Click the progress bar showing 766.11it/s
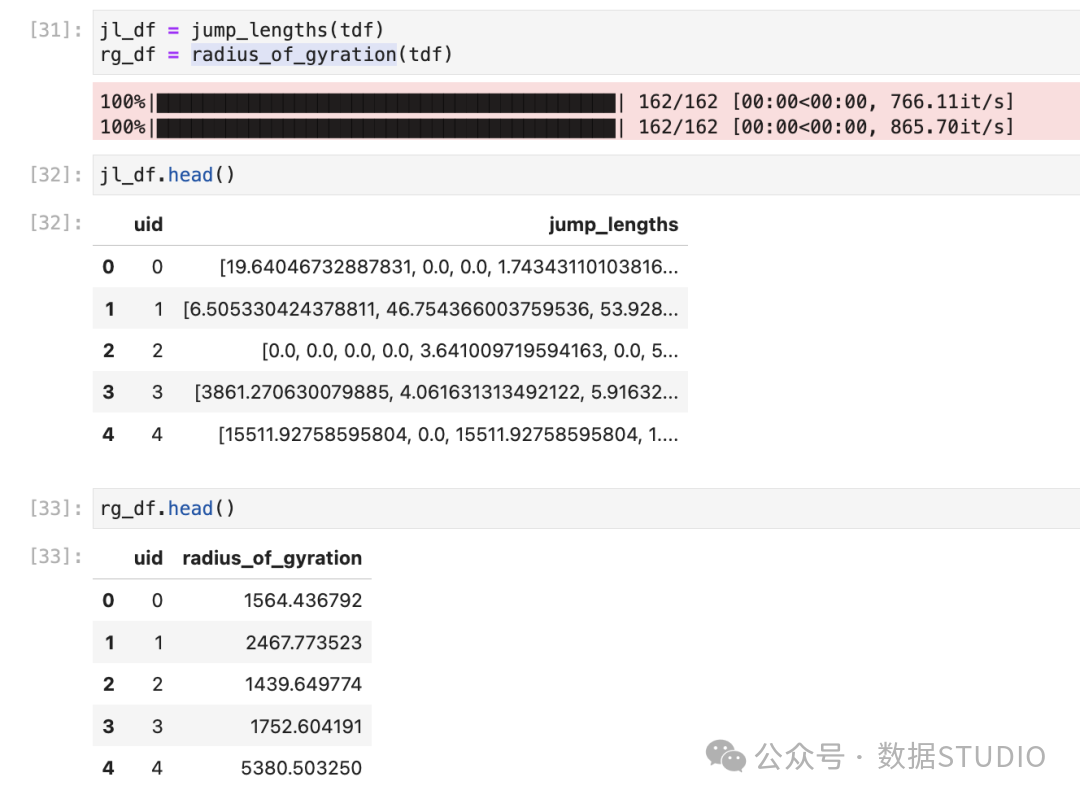The height and width of the screenshot is (799, 1080). pyautogui.click(x=557, y=102)
